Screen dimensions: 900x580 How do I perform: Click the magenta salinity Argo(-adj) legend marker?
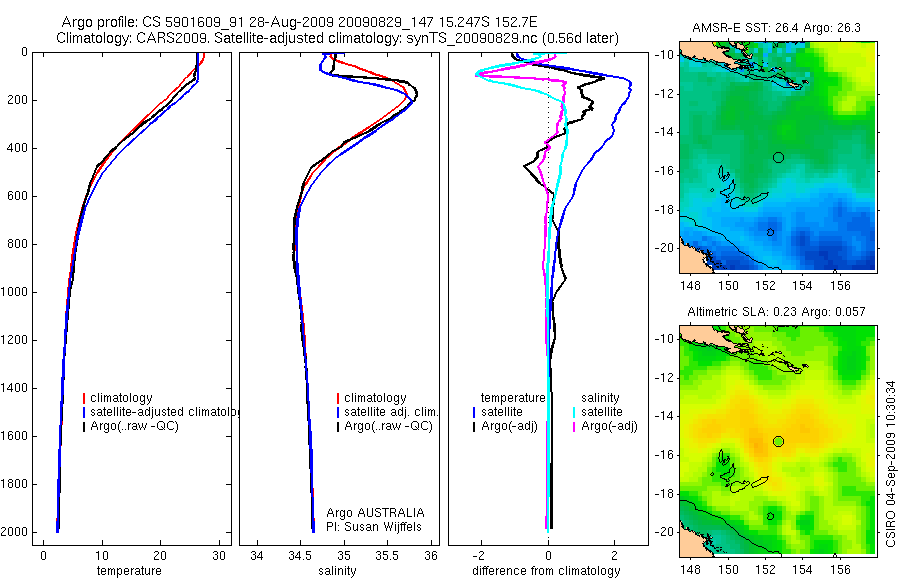pyautogui.click(x=575, y=426)
